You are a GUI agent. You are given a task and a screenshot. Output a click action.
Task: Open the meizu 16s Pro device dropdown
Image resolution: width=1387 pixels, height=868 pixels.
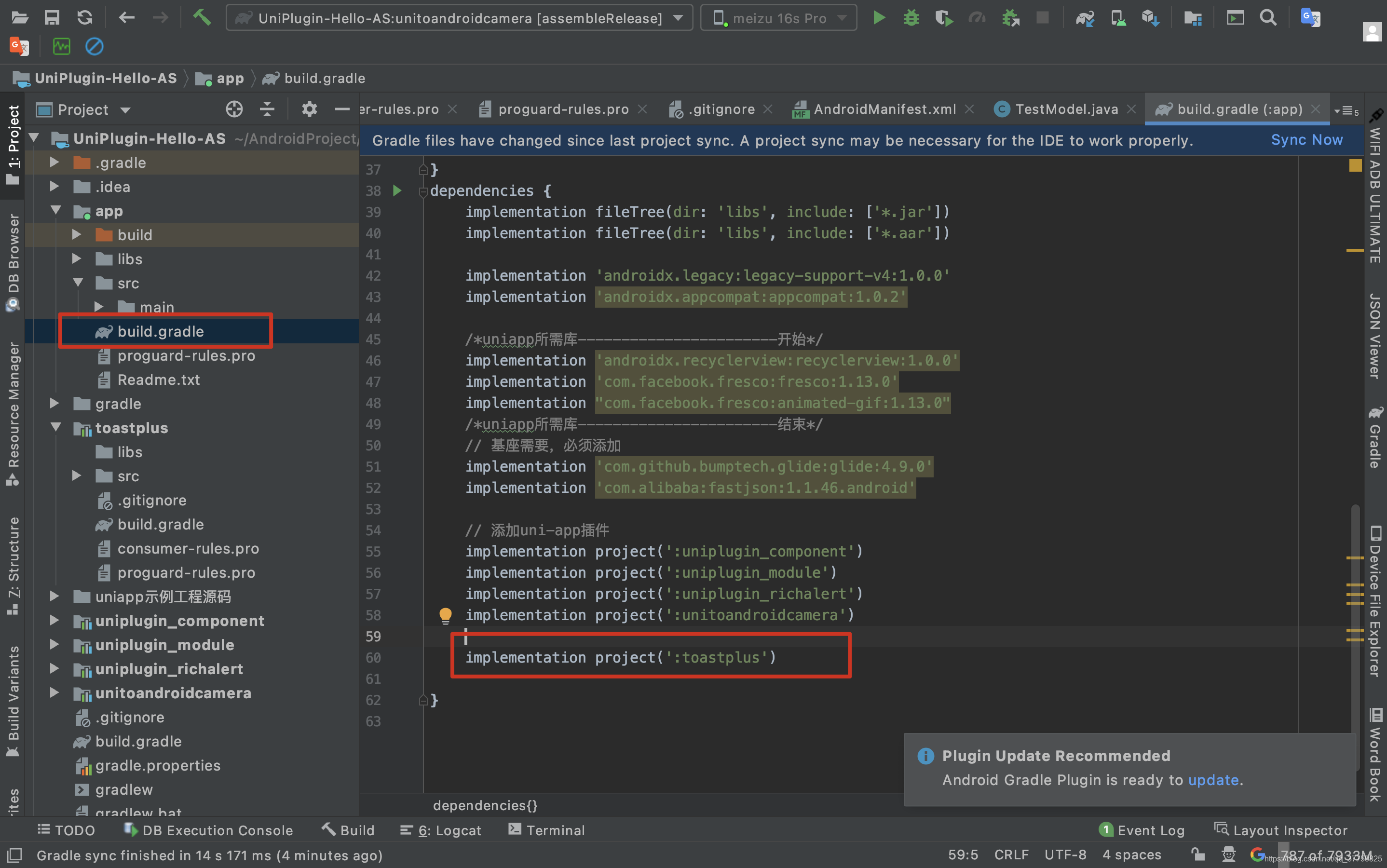(x=778, y=18)
